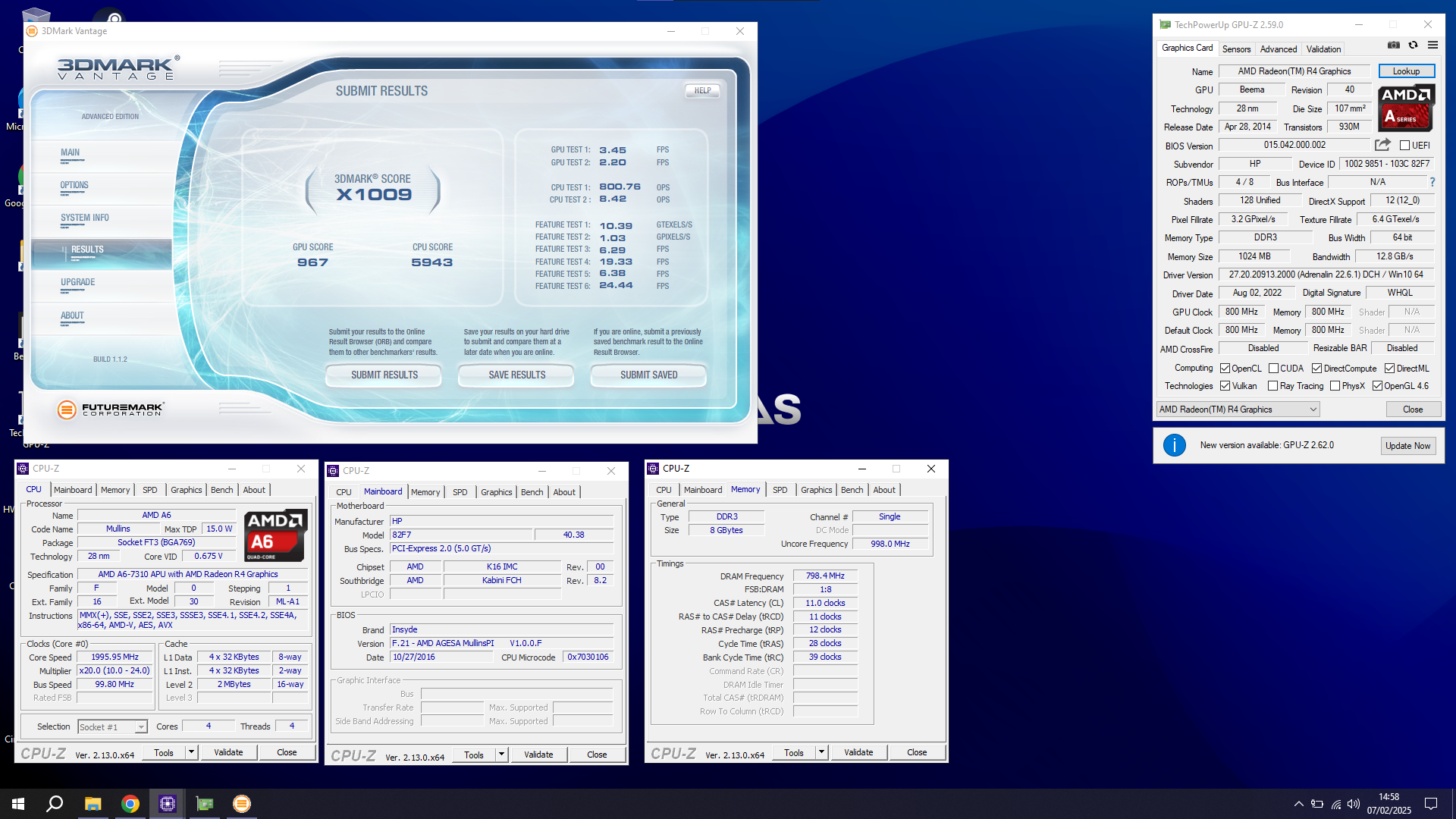Viewport: 1456px width, 819px height.
Task: Click GPU-Z title bar app icon
Action: tap(1165, 25)
